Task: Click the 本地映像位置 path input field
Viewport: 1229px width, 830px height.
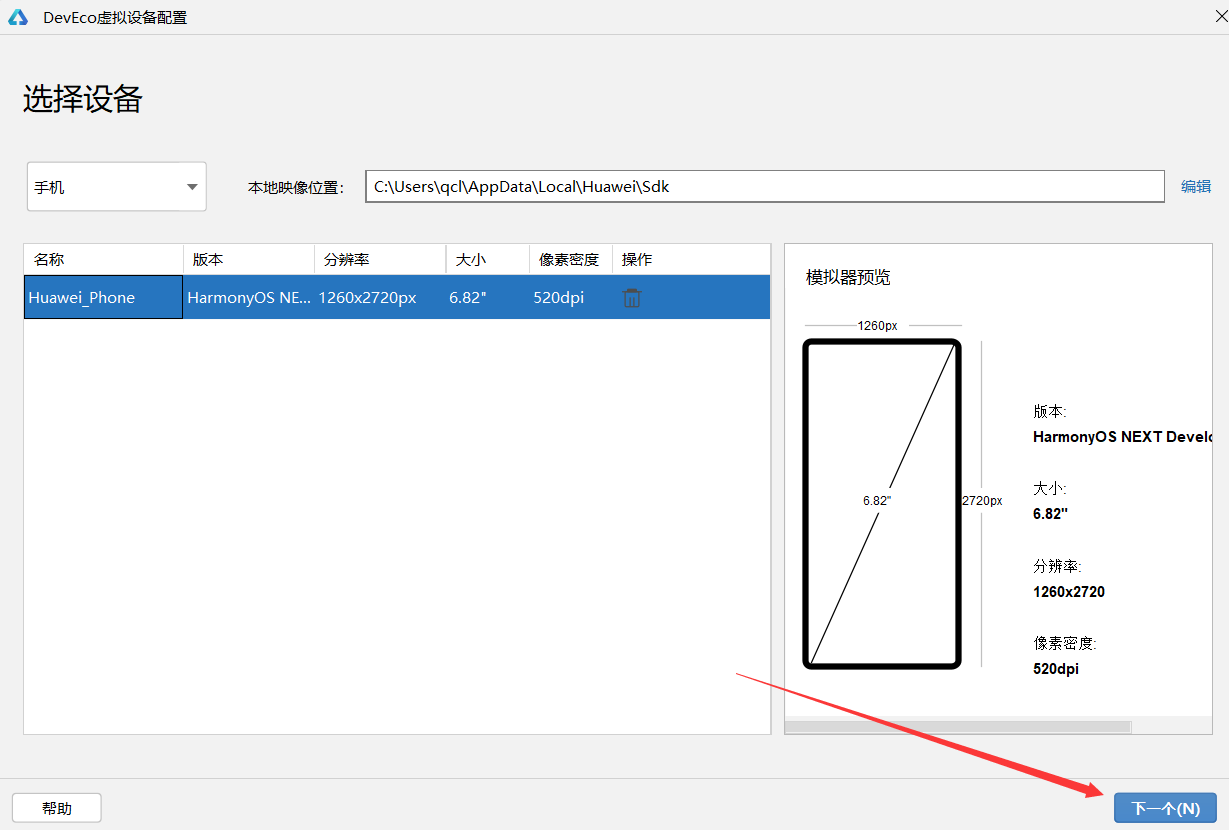Action: tap(764, 186)
